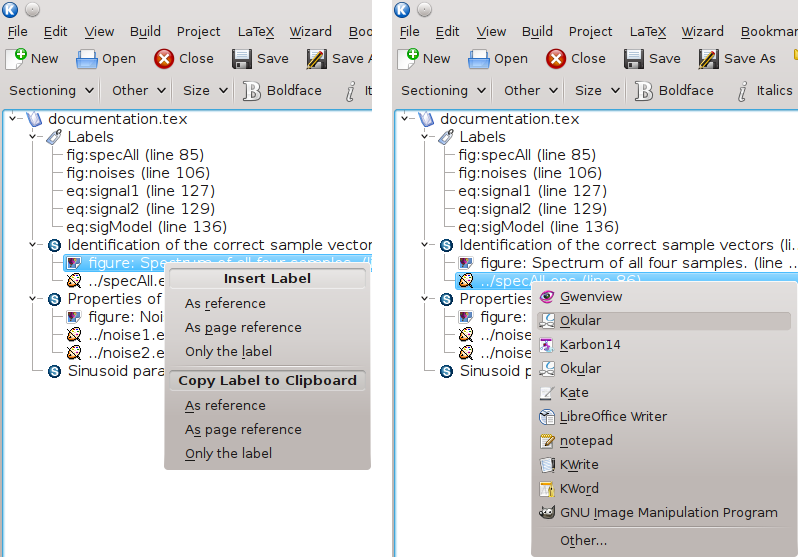The height and width of the screenshot is (557, 798).
Task: Open with KWord from context menu
Action: 664,488
